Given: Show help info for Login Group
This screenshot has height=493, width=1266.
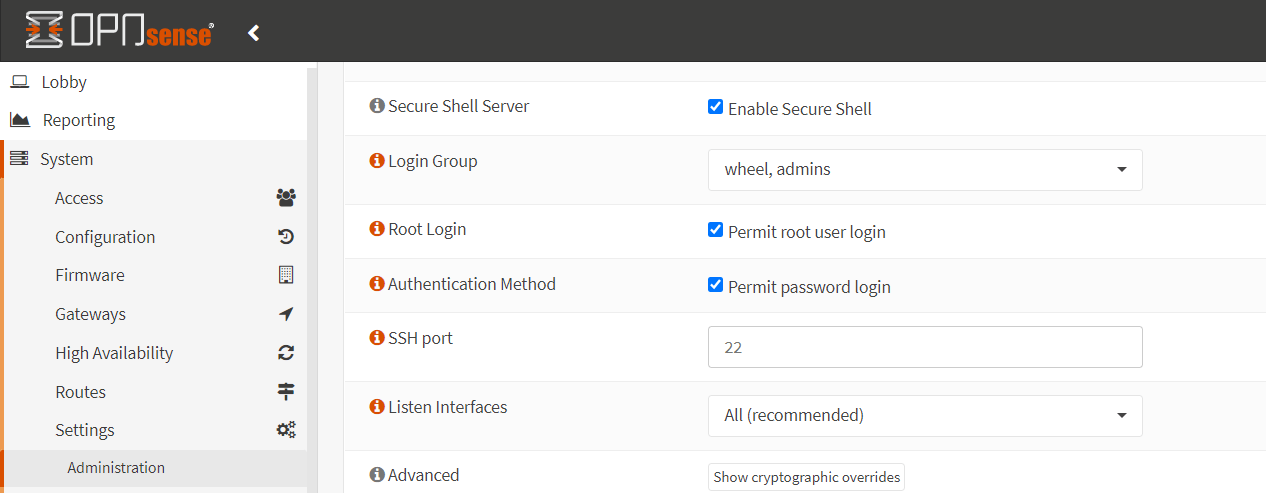Looking at the screenshot, I should tap(377, 161).
